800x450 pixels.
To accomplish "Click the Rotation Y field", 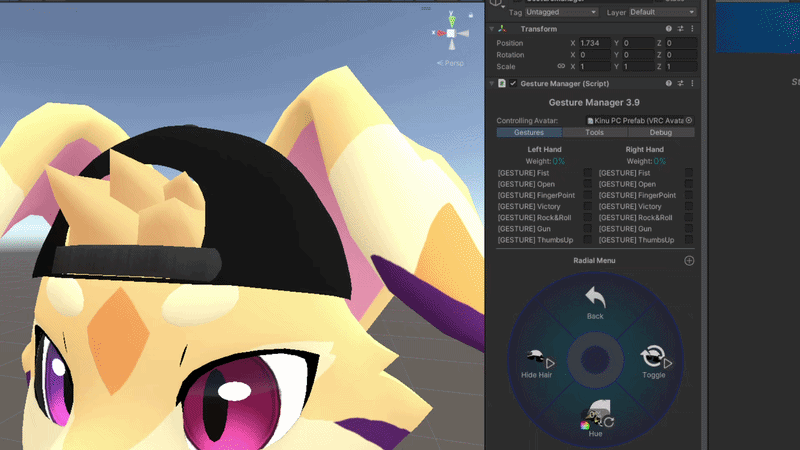I will (638, 55).
